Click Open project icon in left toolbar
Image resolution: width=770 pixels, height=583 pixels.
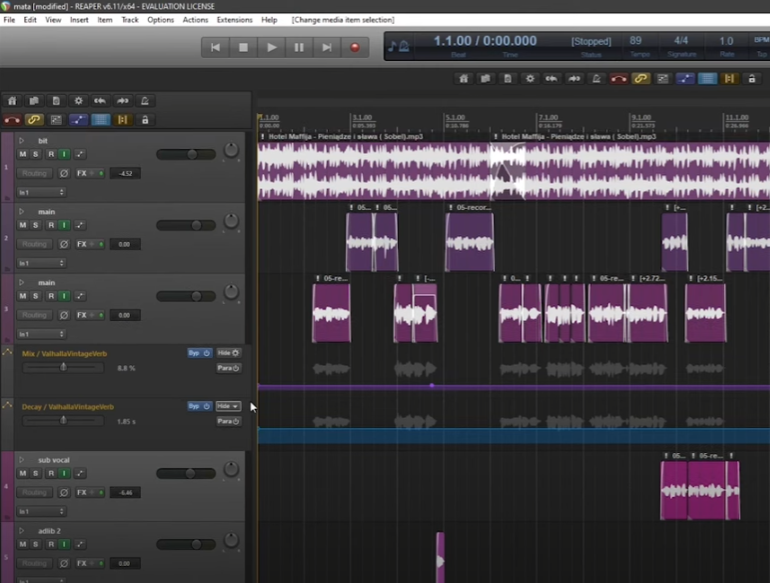34,101
